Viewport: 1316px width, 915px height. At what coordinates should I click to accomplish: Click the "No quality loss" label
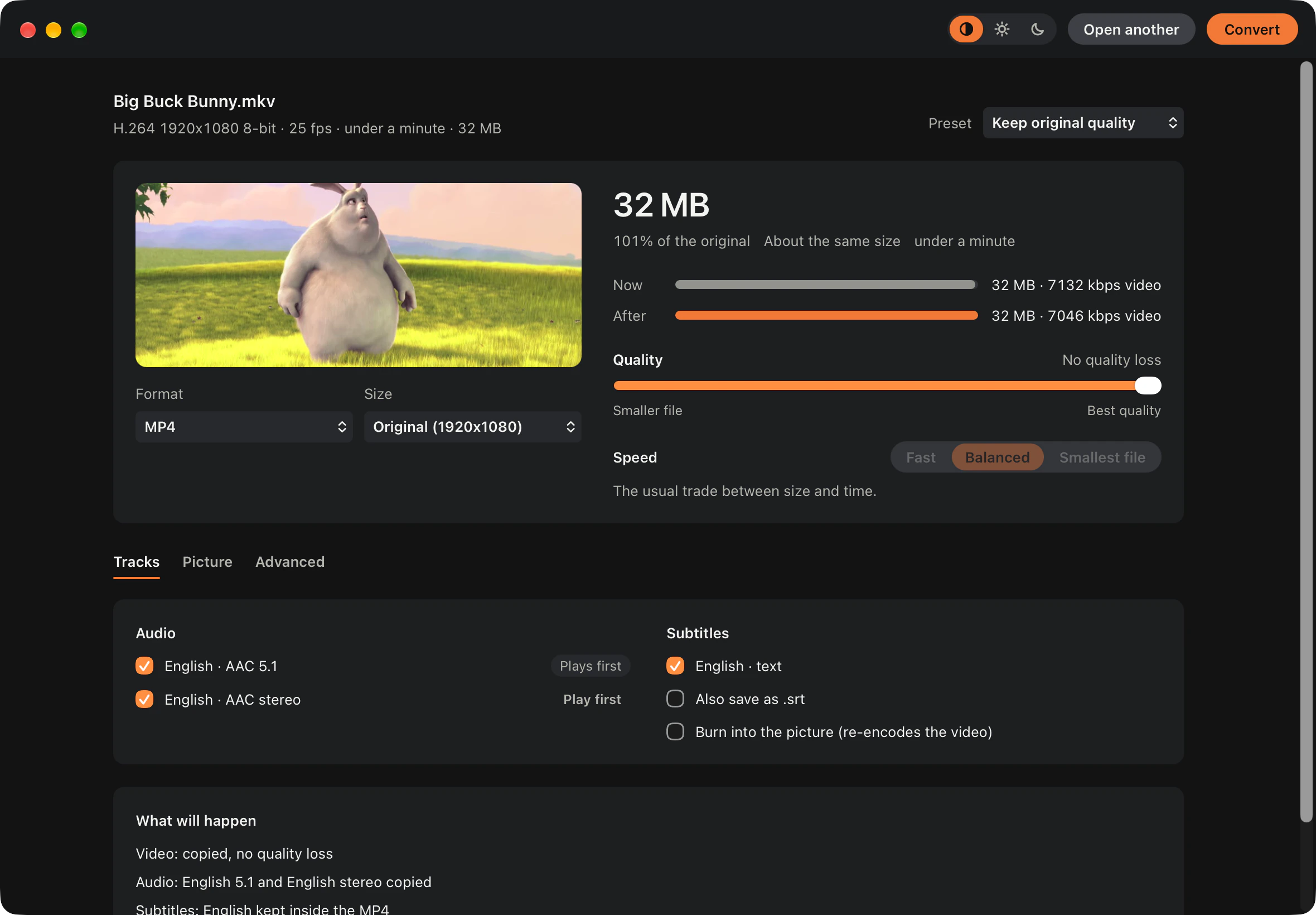click(1111, 360)
